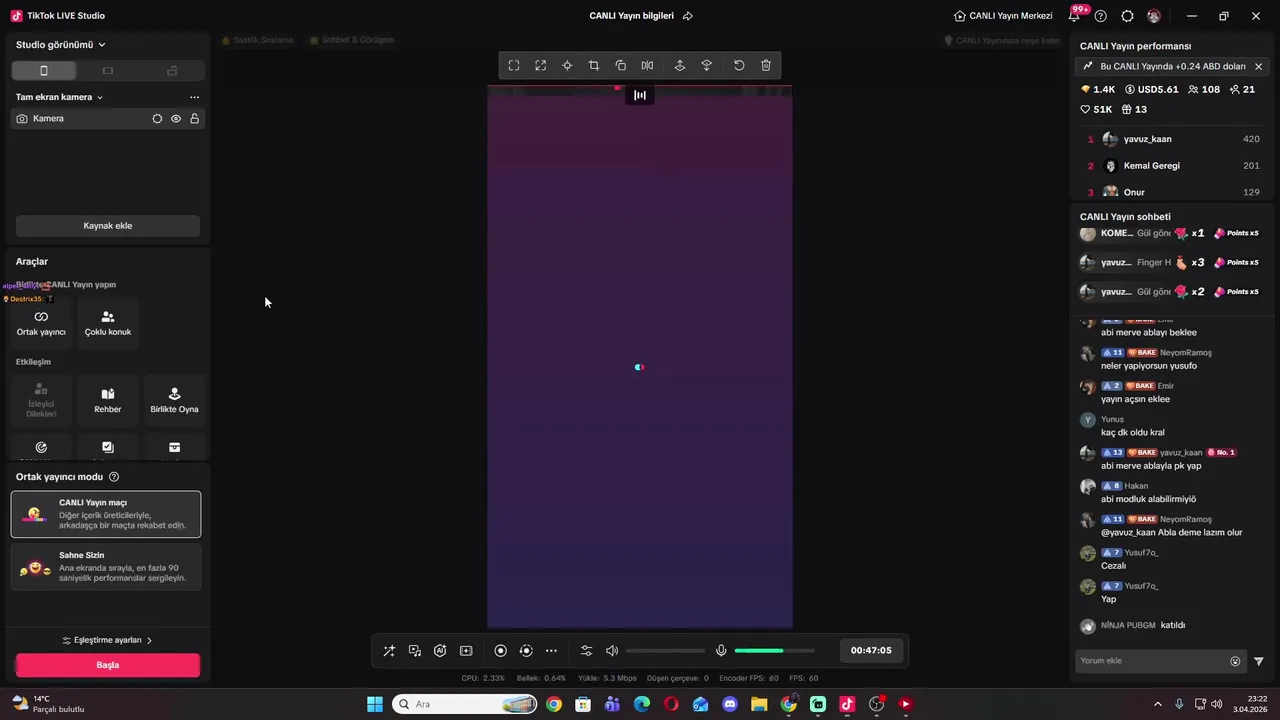Open the media and music icon
Viewport: 1280px width, 720px height.
[x=415, y=651]
